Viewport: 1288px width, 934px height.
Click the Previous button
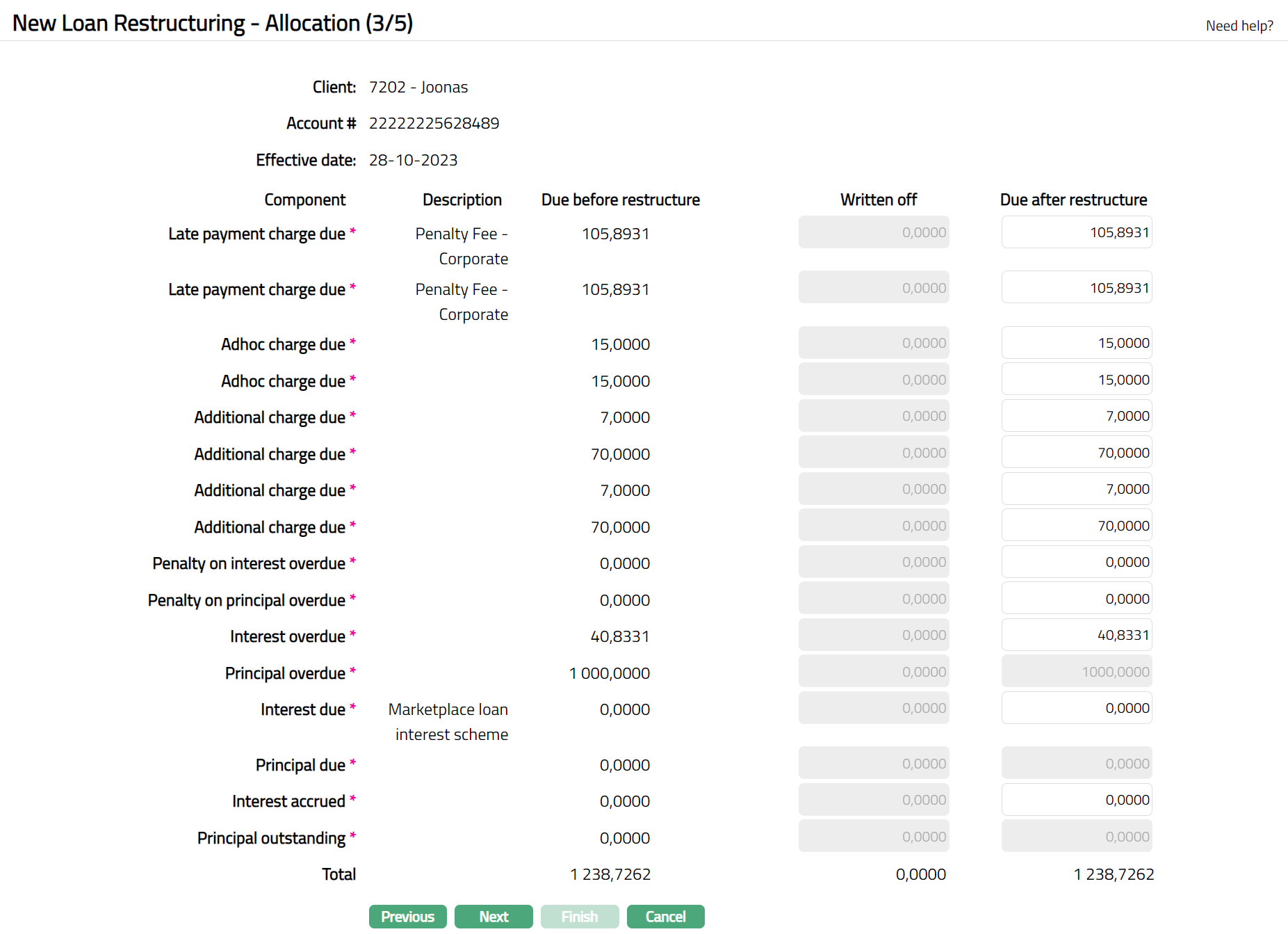pyautogui.click(x=407, y=917)
